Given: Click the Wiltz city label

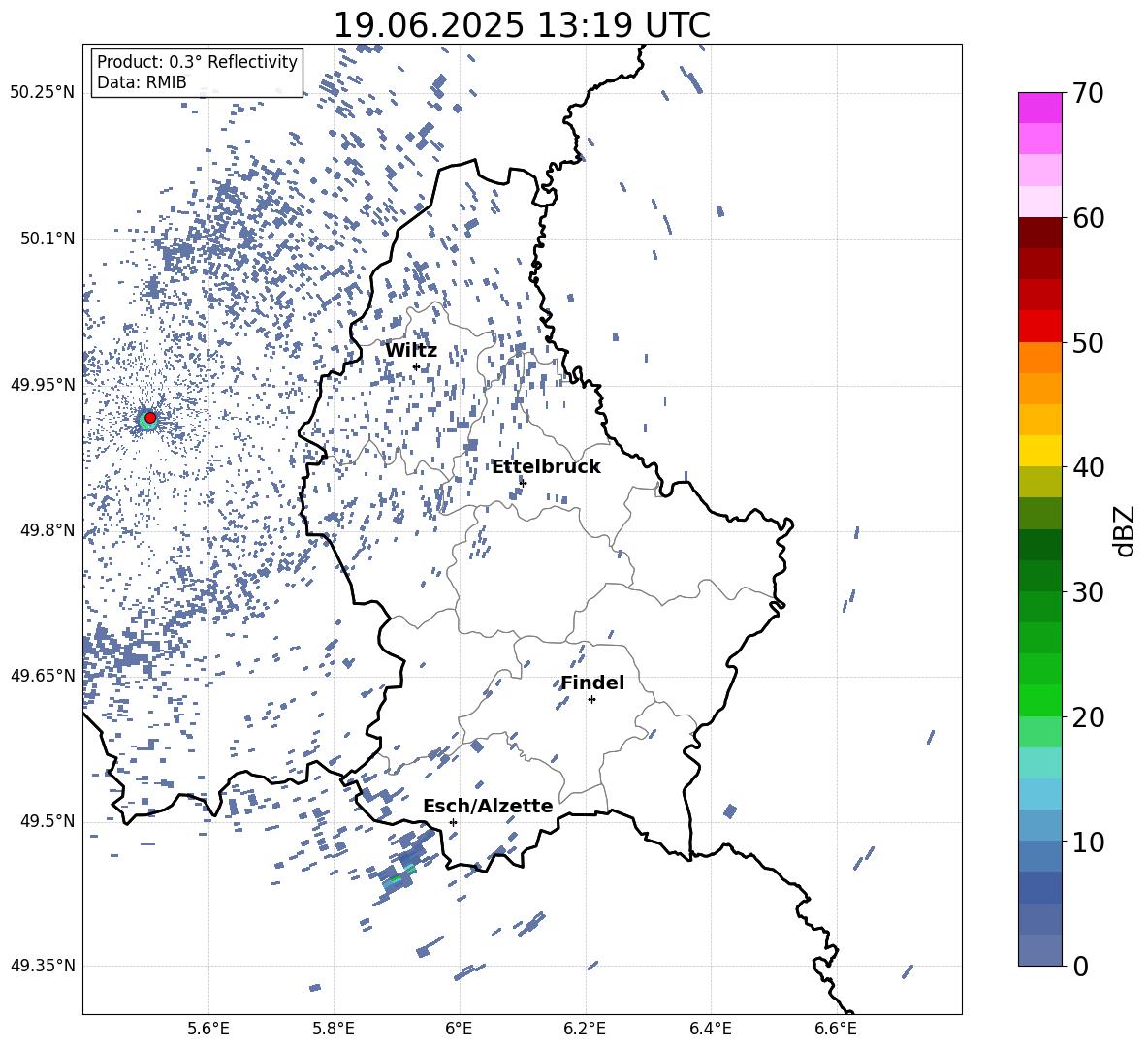Looking at the screenshot, I should pyautogui.click(x=411, y=351).
